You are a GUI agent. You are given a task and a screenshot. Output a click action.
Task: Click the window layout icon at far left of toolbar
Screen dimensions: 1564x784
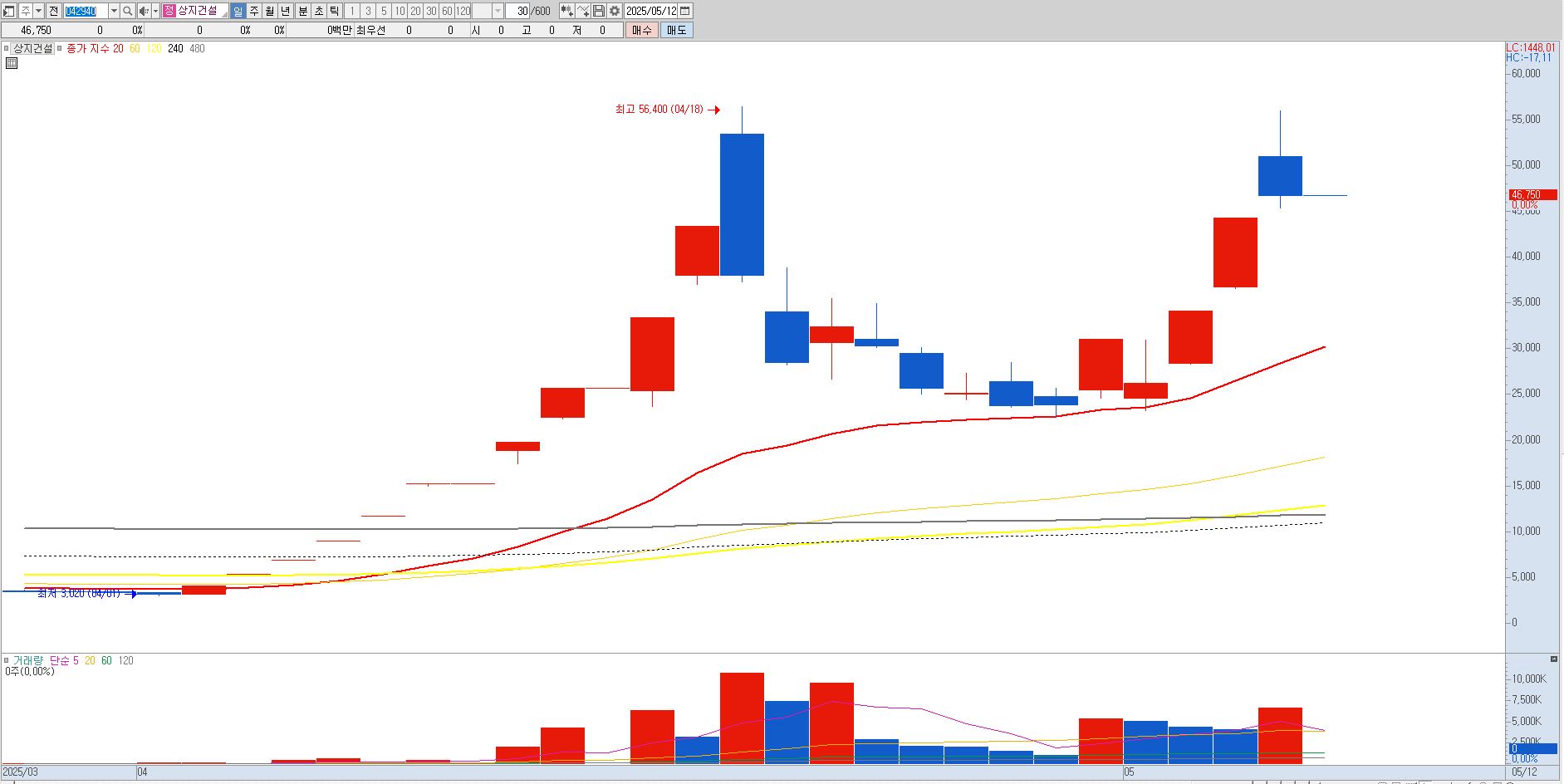pos(9,11)
